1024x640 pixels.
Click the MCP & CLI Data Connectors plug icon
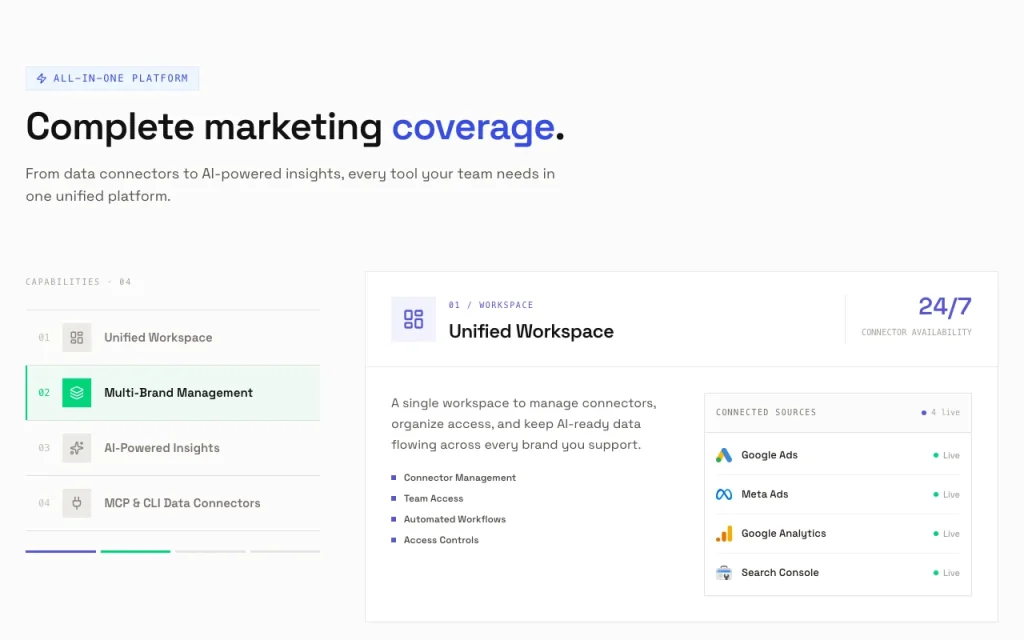(x=76, y=503)
